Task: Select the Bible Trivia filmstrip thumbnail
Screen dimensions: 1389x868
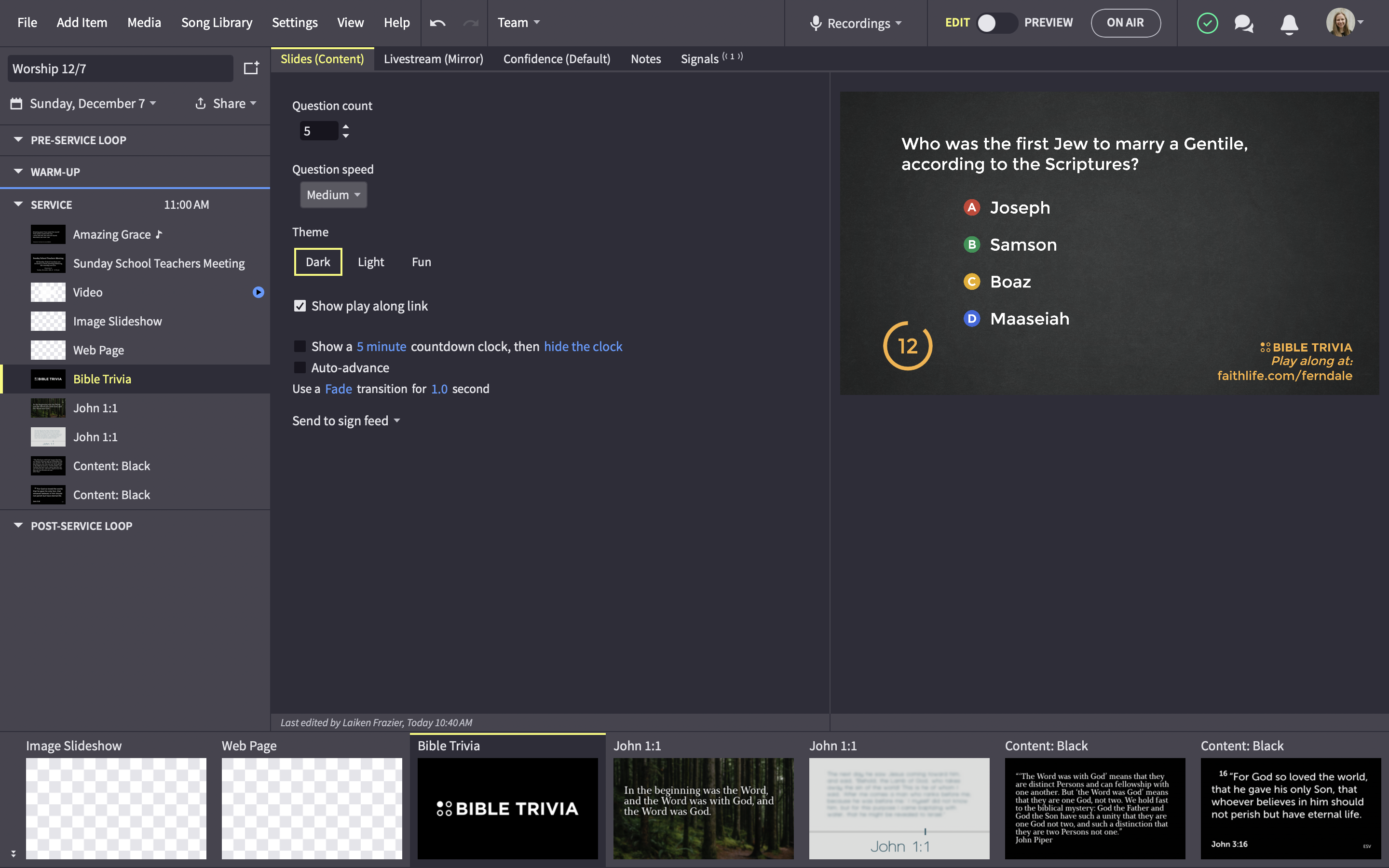Action: click(507, 808)
